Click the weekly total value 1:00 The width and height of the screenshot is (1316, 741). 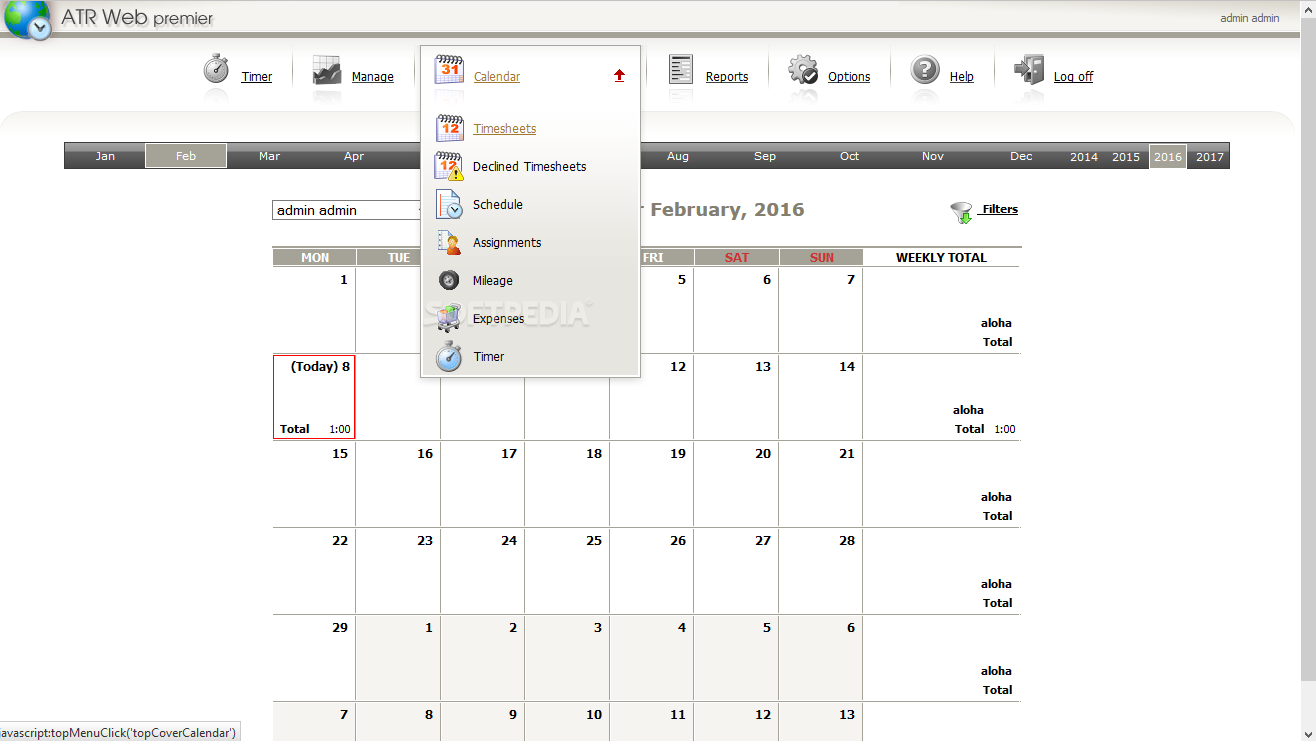tap(1004, 429)
